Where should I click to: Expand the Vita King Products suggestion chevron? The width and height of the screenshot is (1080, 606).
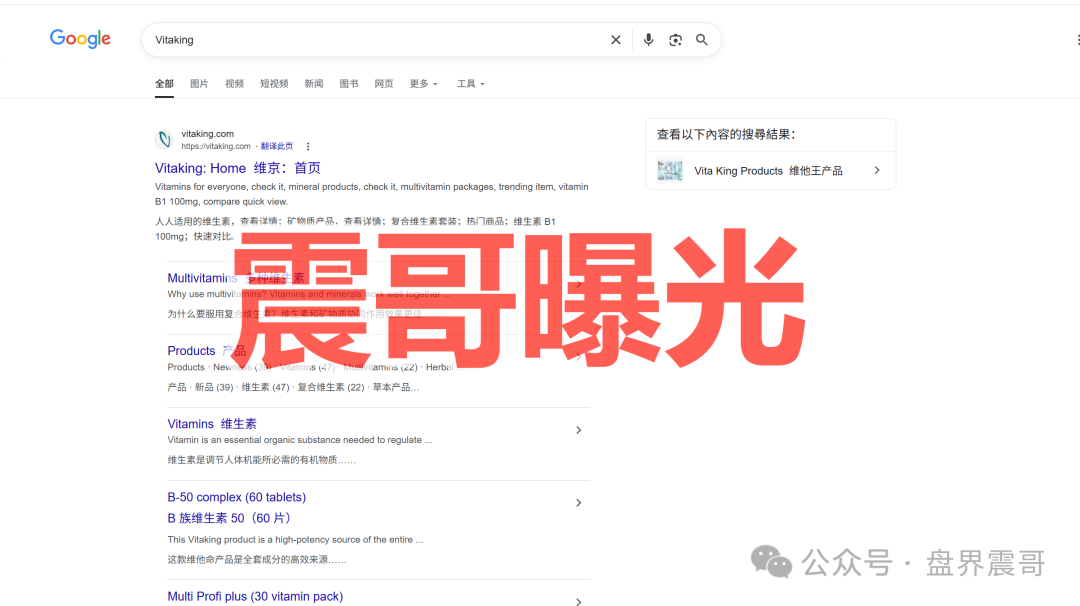click(877, 170)
